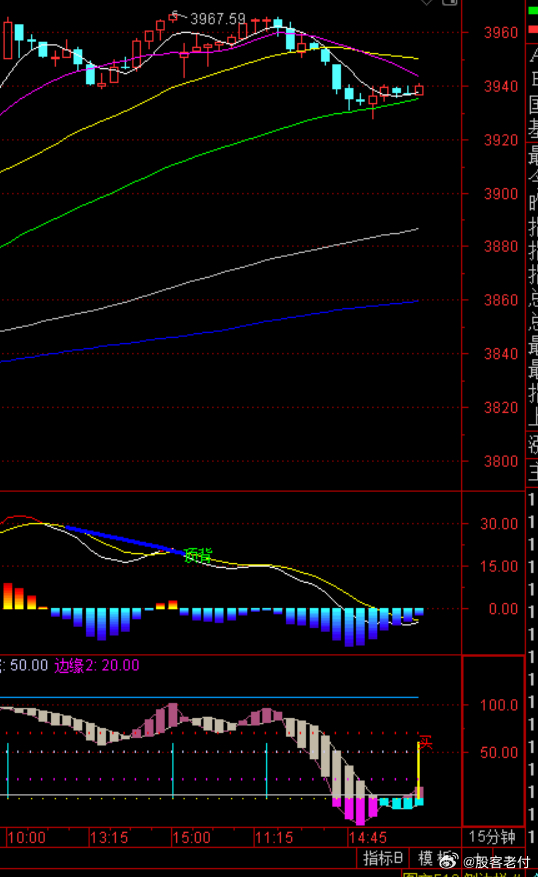Click the 3960 price axis label

(501, 32)
